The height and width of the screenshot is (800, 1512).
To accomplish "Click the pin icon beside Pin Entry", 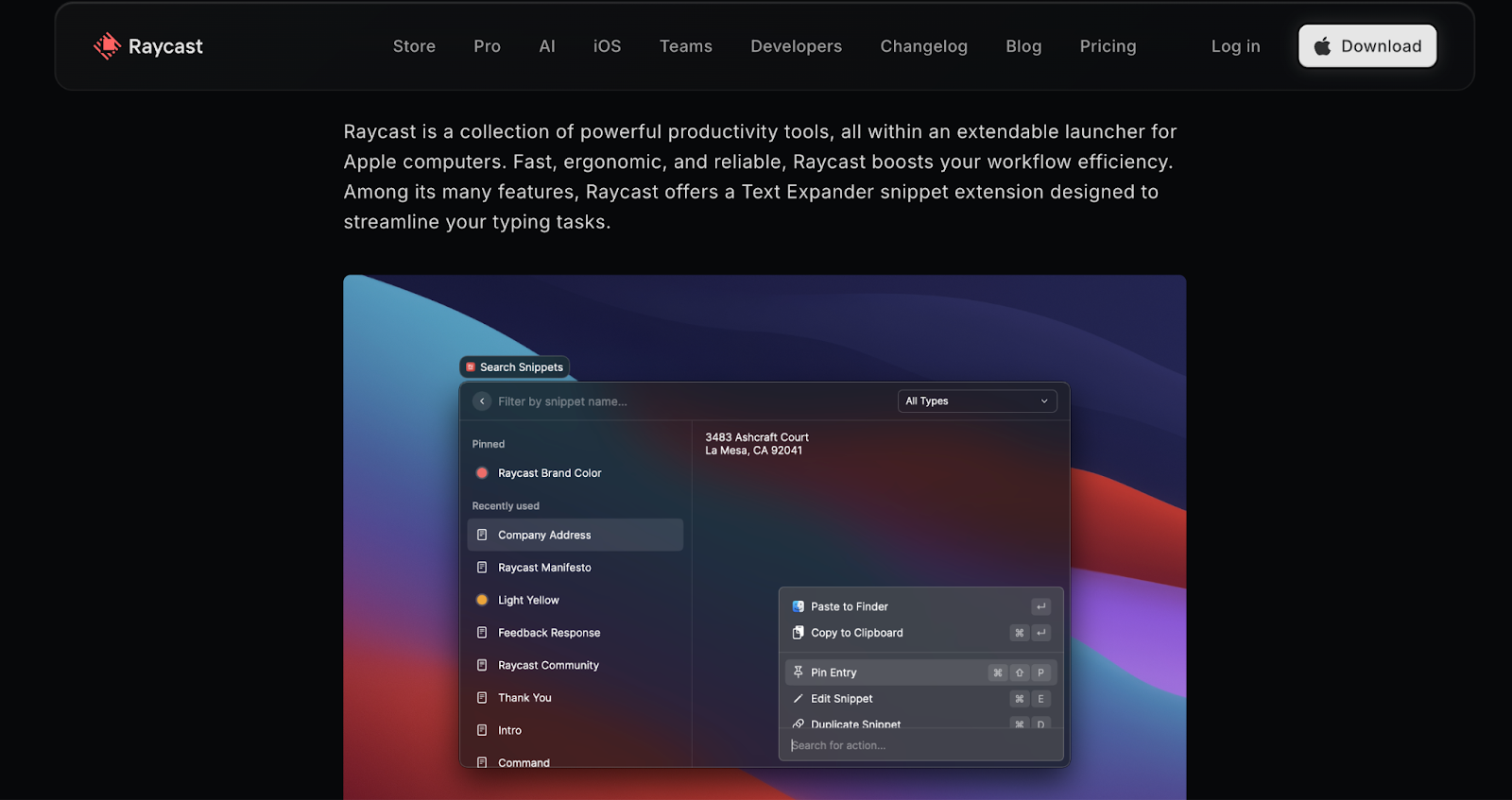I will 799,672.
